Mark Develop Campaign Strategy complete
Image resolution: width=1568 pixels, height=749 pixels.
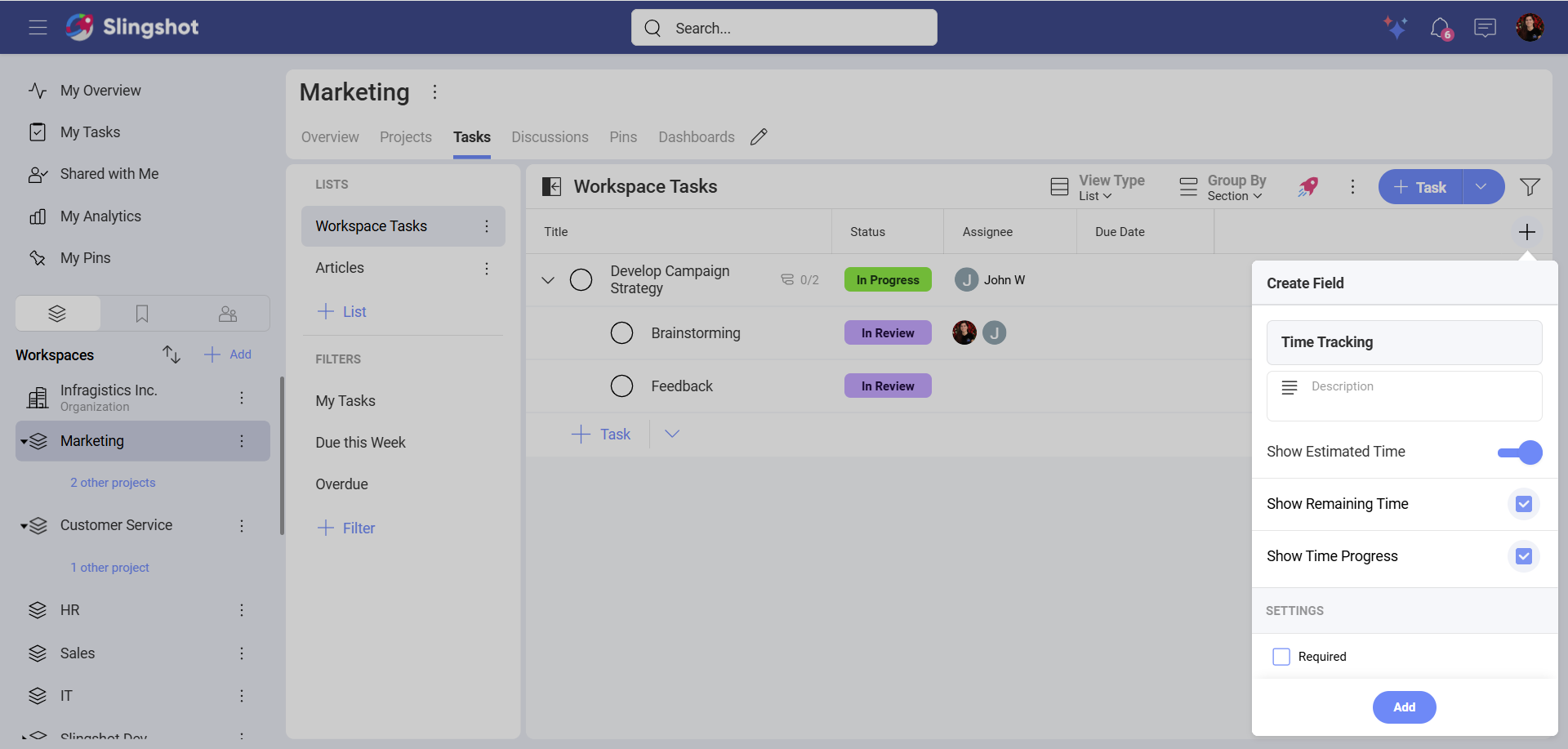coord(581,280)
